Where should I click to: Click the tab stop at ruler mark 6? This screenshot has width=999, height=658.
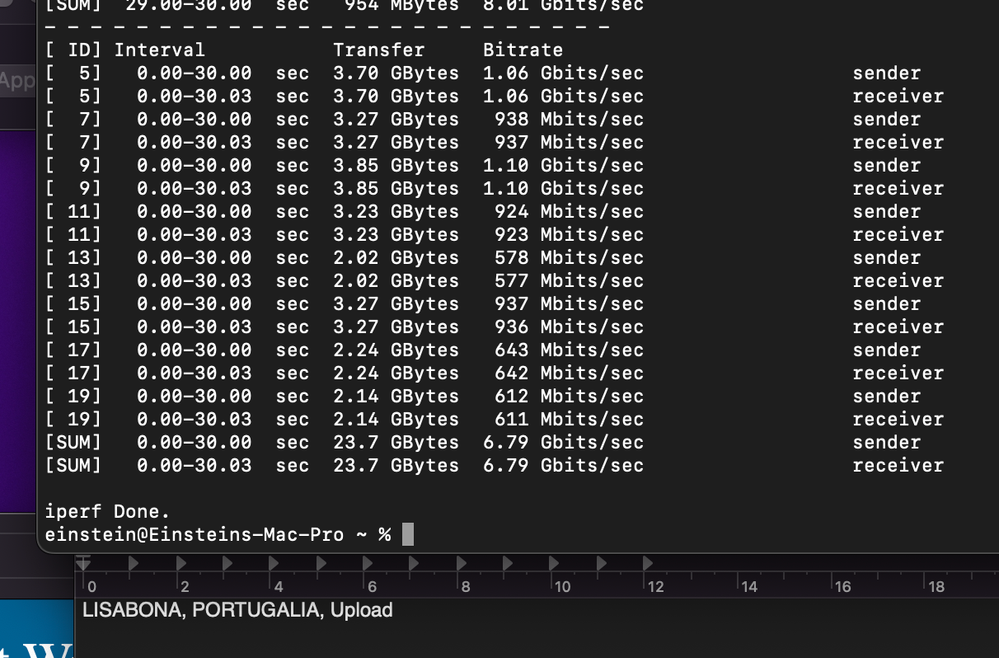tap(368, 564)
